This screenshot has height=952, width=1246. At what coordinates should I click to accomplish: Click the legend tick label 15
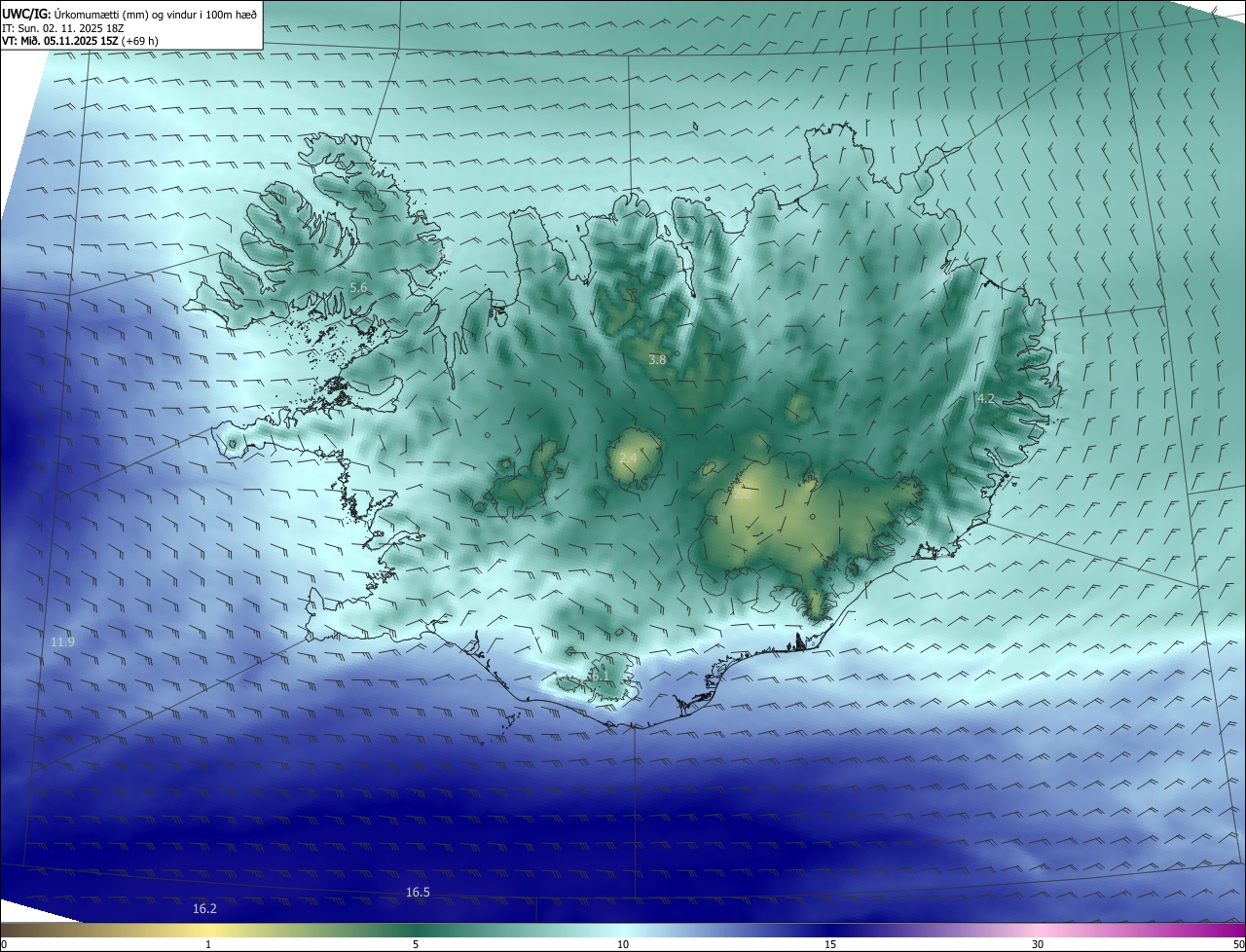pos(830,945)
